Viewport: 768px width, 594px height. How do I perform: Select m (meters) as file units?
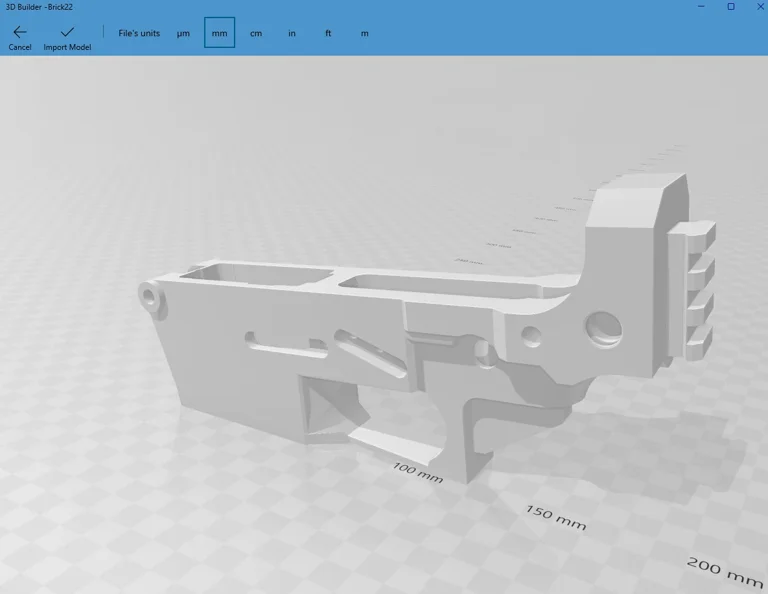point(364,33)
